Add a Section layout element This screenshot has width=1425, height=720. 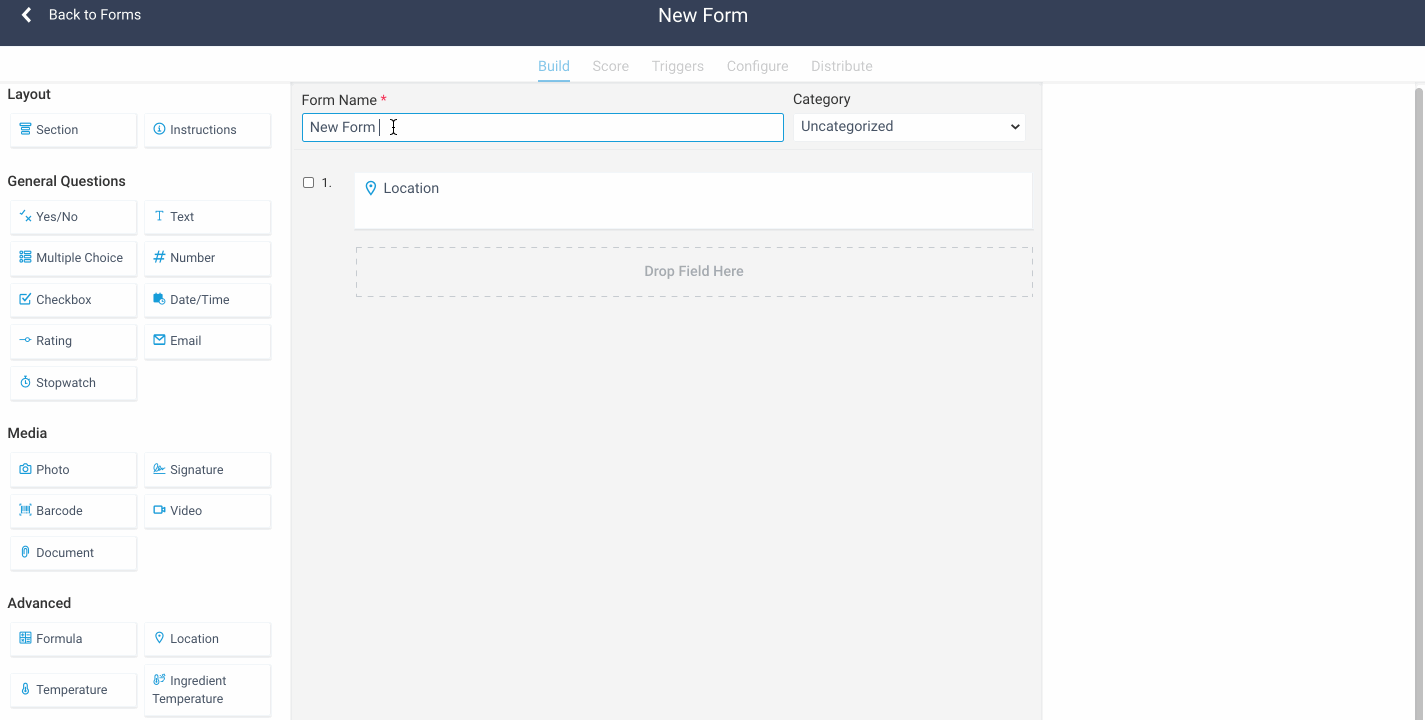point(73,130)
